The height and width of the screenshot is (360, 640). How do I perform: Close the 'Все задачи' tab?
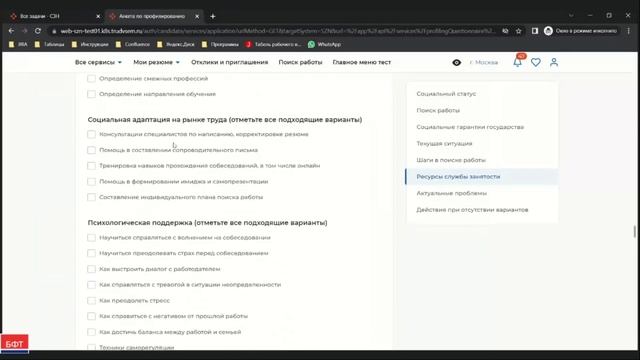98,16
